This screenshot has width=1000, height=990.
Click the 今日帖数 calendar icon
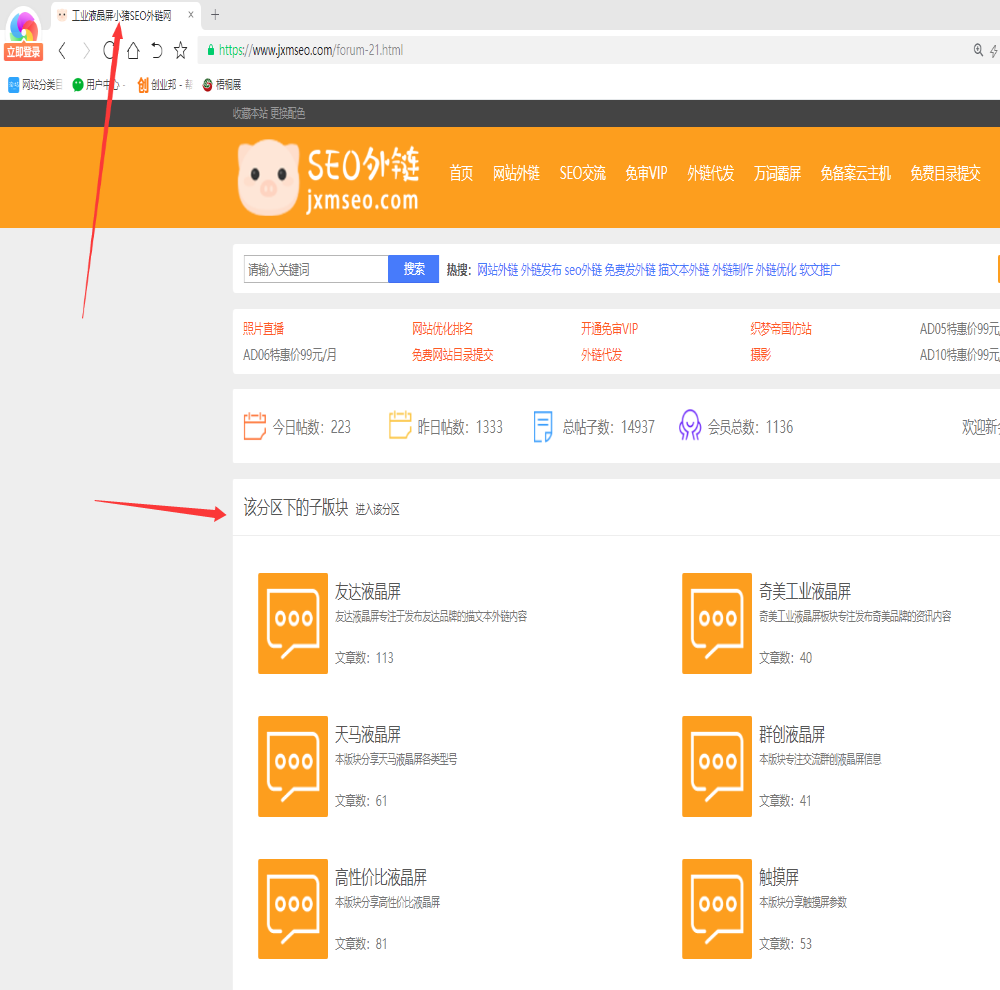254,425
